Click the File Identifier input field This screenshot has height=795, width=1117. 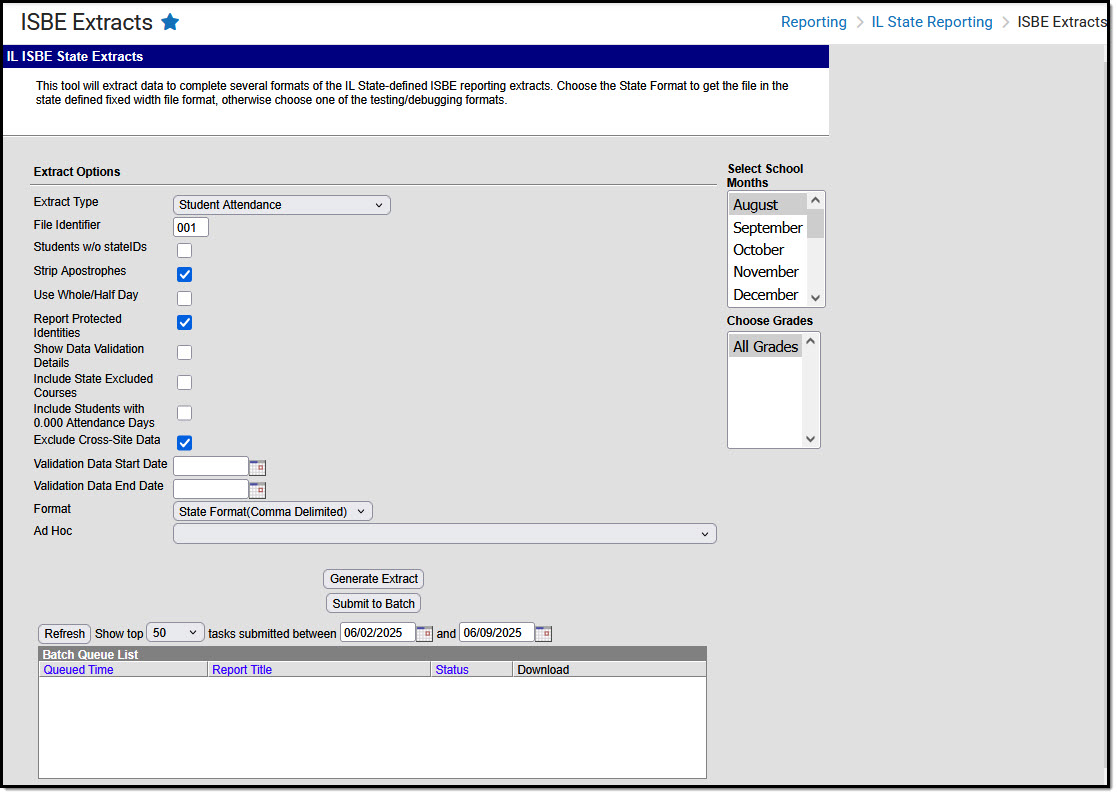coord(191,227)
